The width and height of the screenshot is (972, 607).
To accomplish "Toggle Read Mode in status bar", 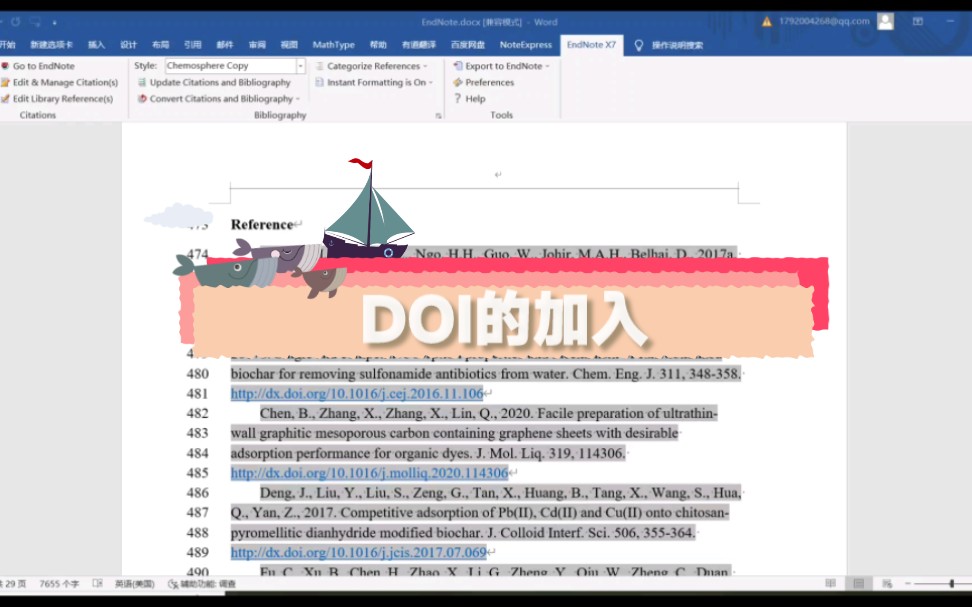I will tap(829, 582).
